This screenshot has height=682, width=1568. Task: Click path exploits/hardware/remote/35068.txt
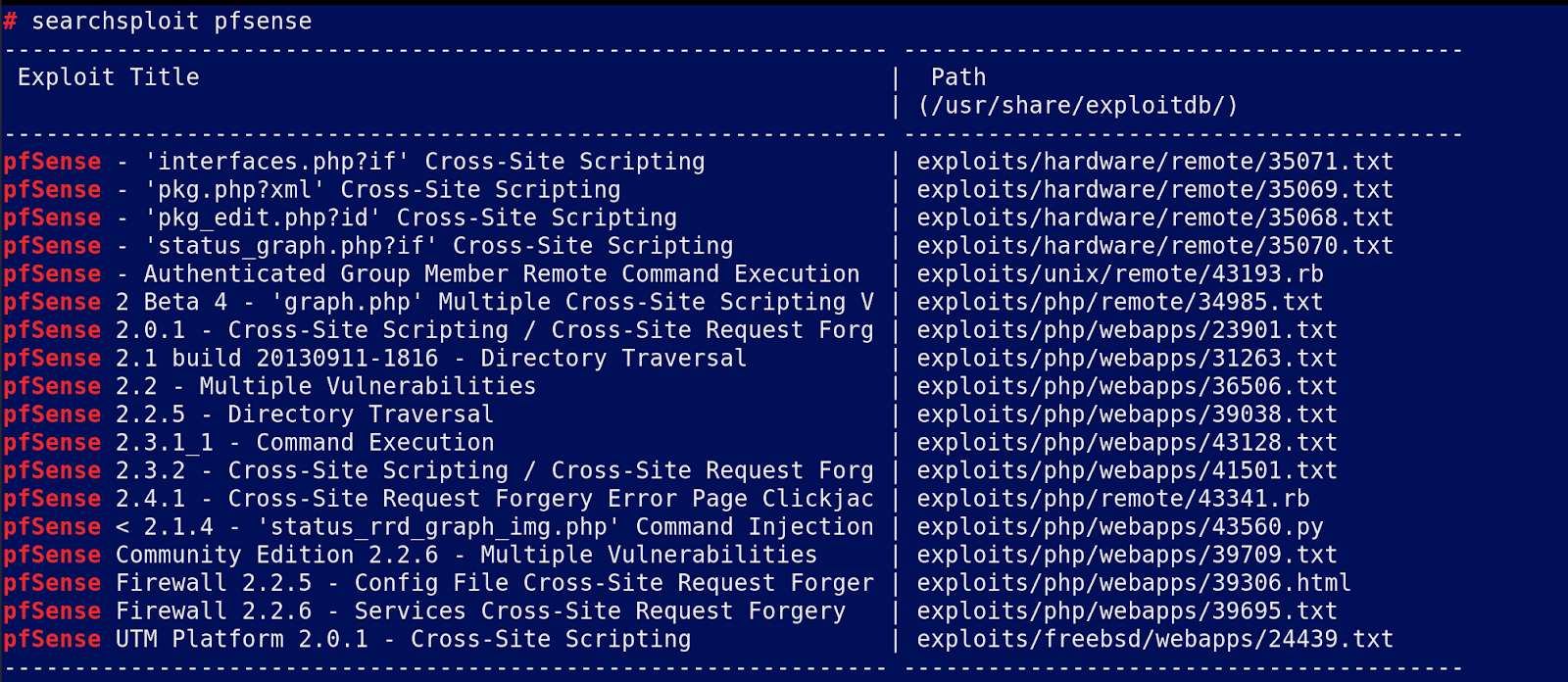point(1154,218)
